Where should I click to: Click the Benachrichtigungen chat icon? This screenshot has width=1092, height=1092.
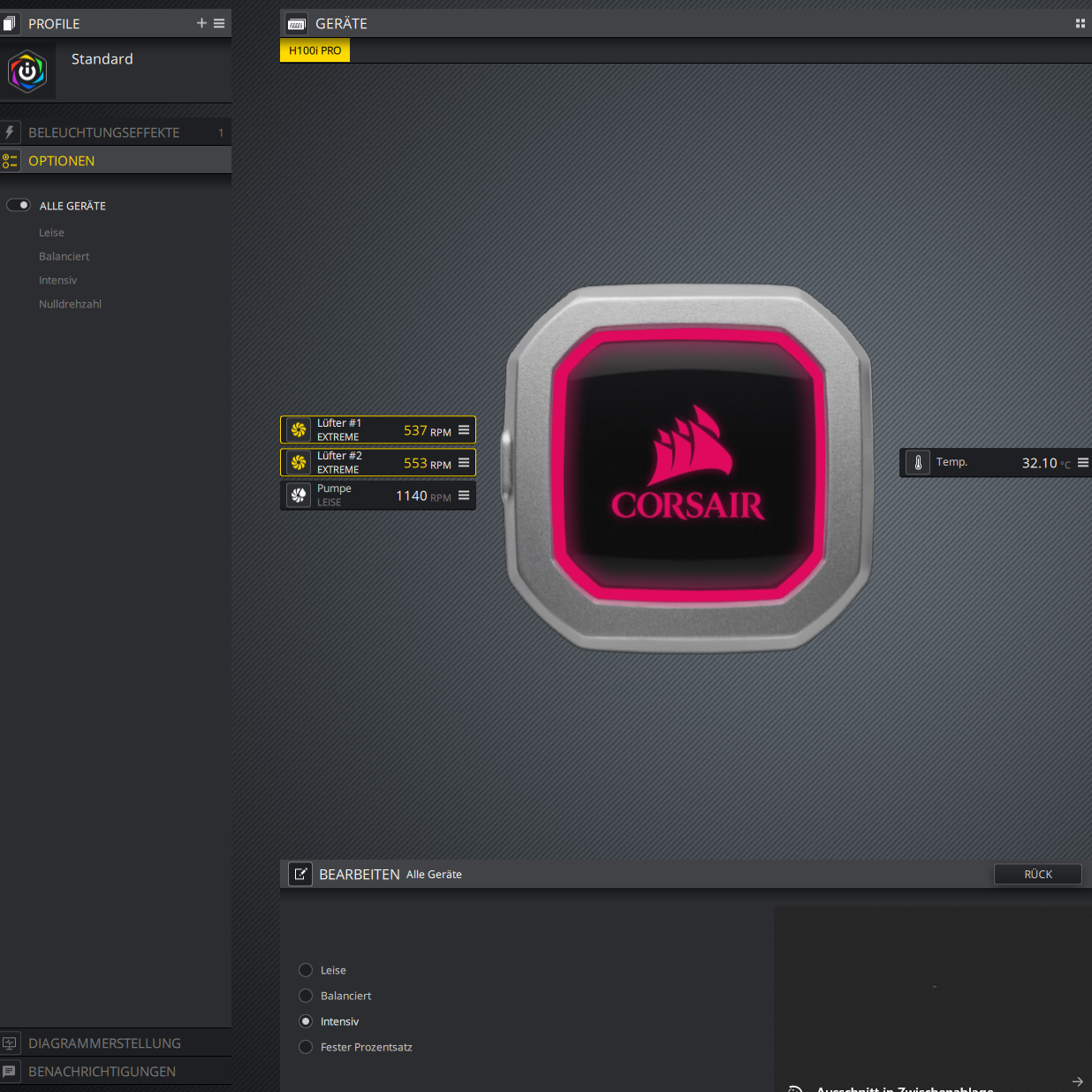pos(10,1071)
